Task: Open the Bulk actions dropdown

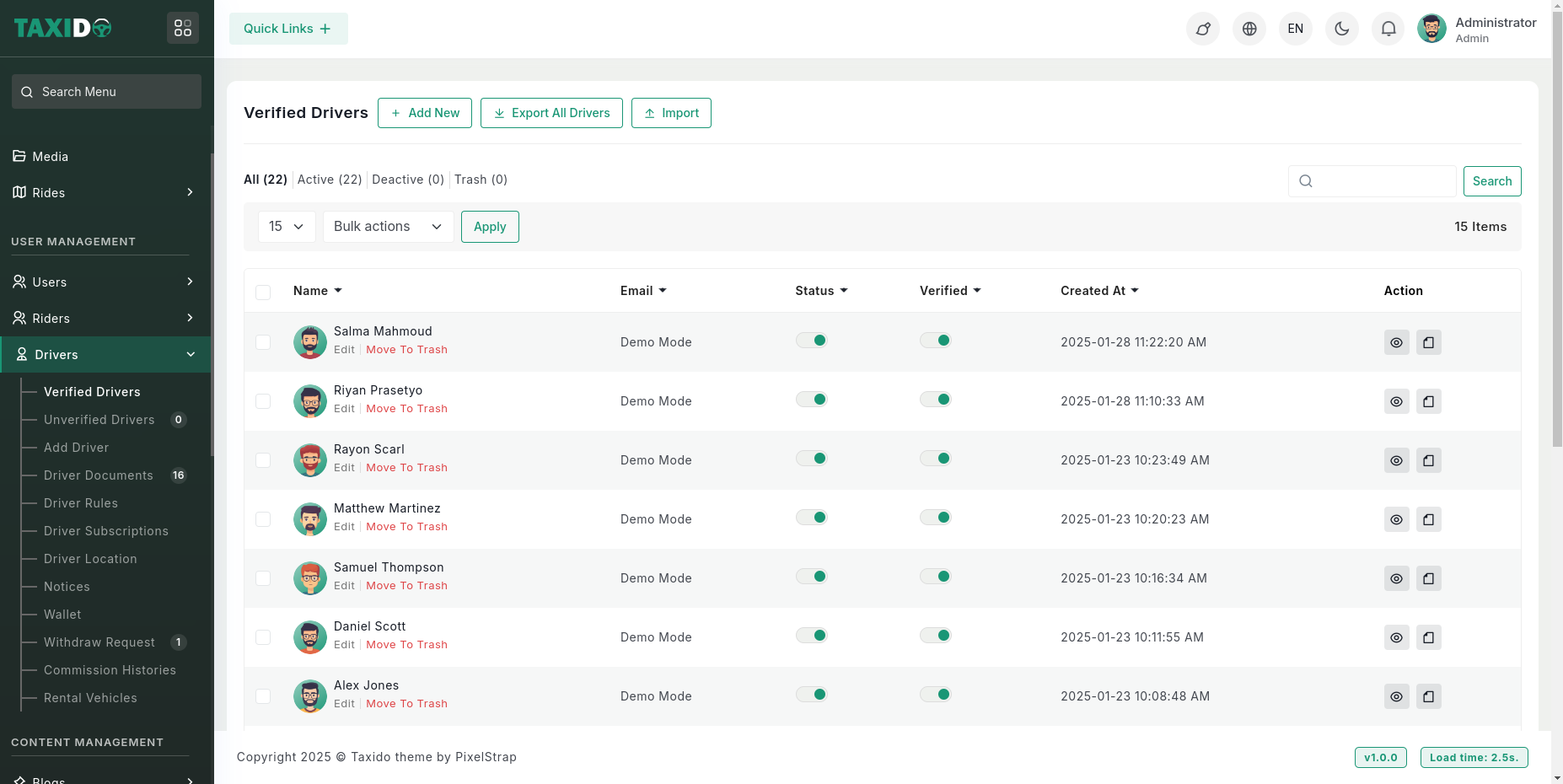Action: [x=388, y=227]
